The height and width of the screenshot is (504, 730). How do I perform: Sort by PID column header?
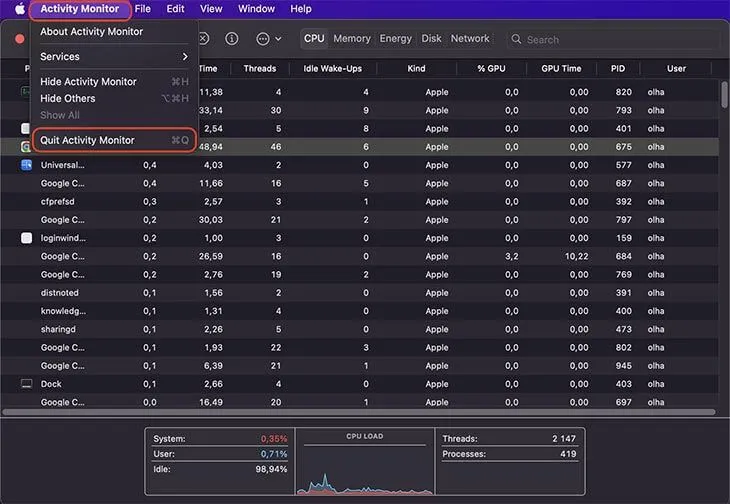pyautogui.click(x=618, y=68)
